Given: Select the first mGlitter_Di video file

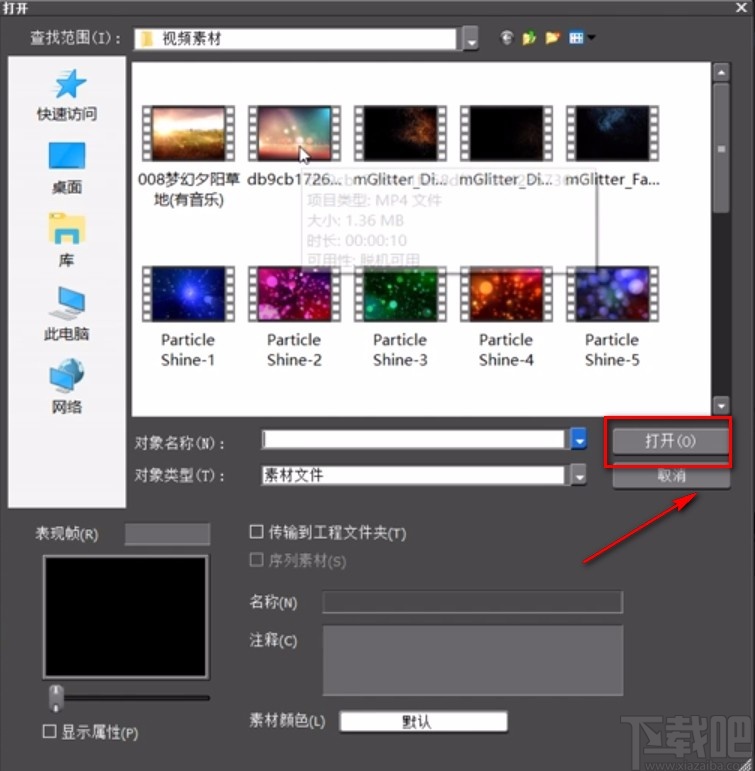Looking at the screenshot, I should (x=400, y=134).
